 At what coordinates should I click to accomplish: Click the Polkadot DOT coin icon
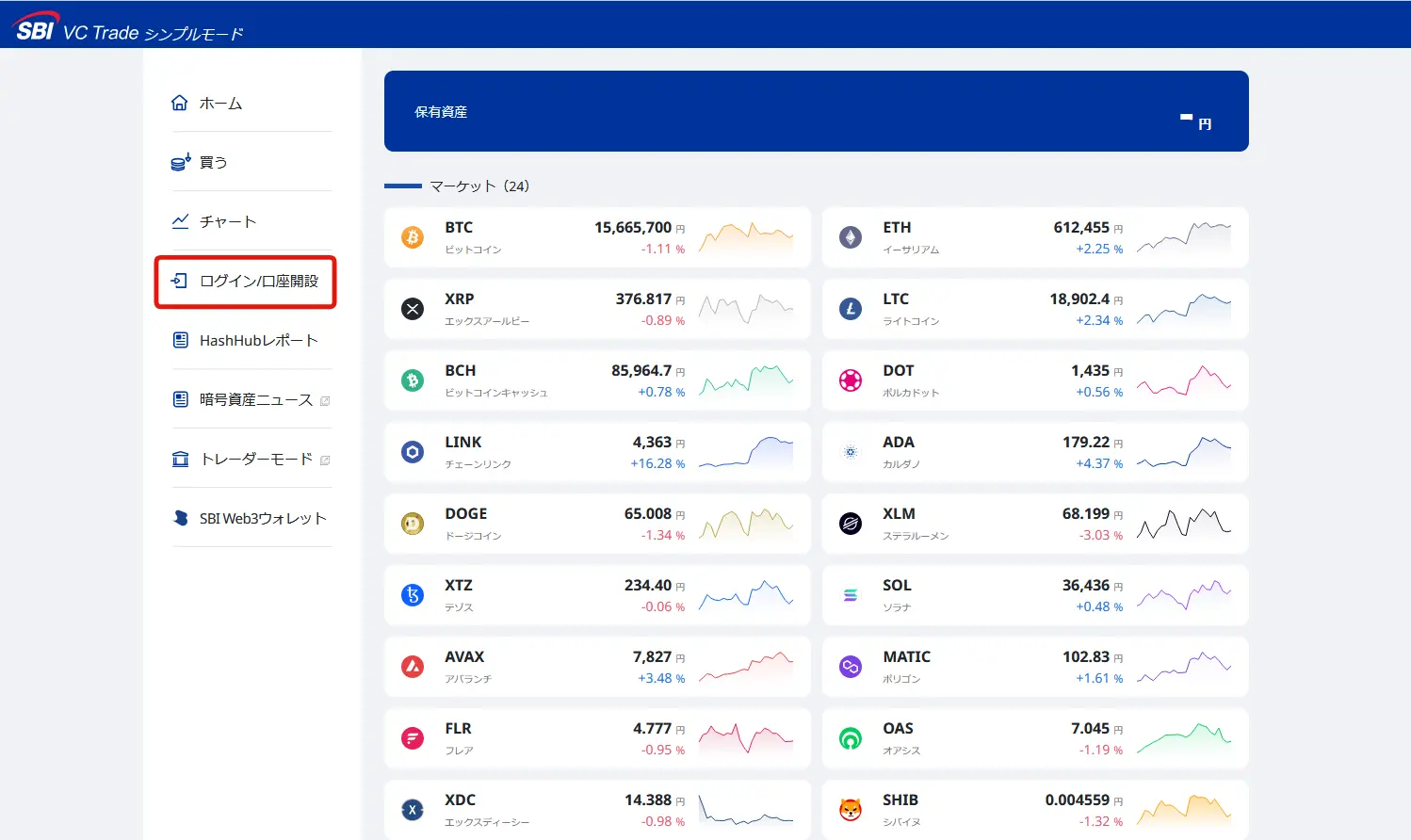pos(851,380)
